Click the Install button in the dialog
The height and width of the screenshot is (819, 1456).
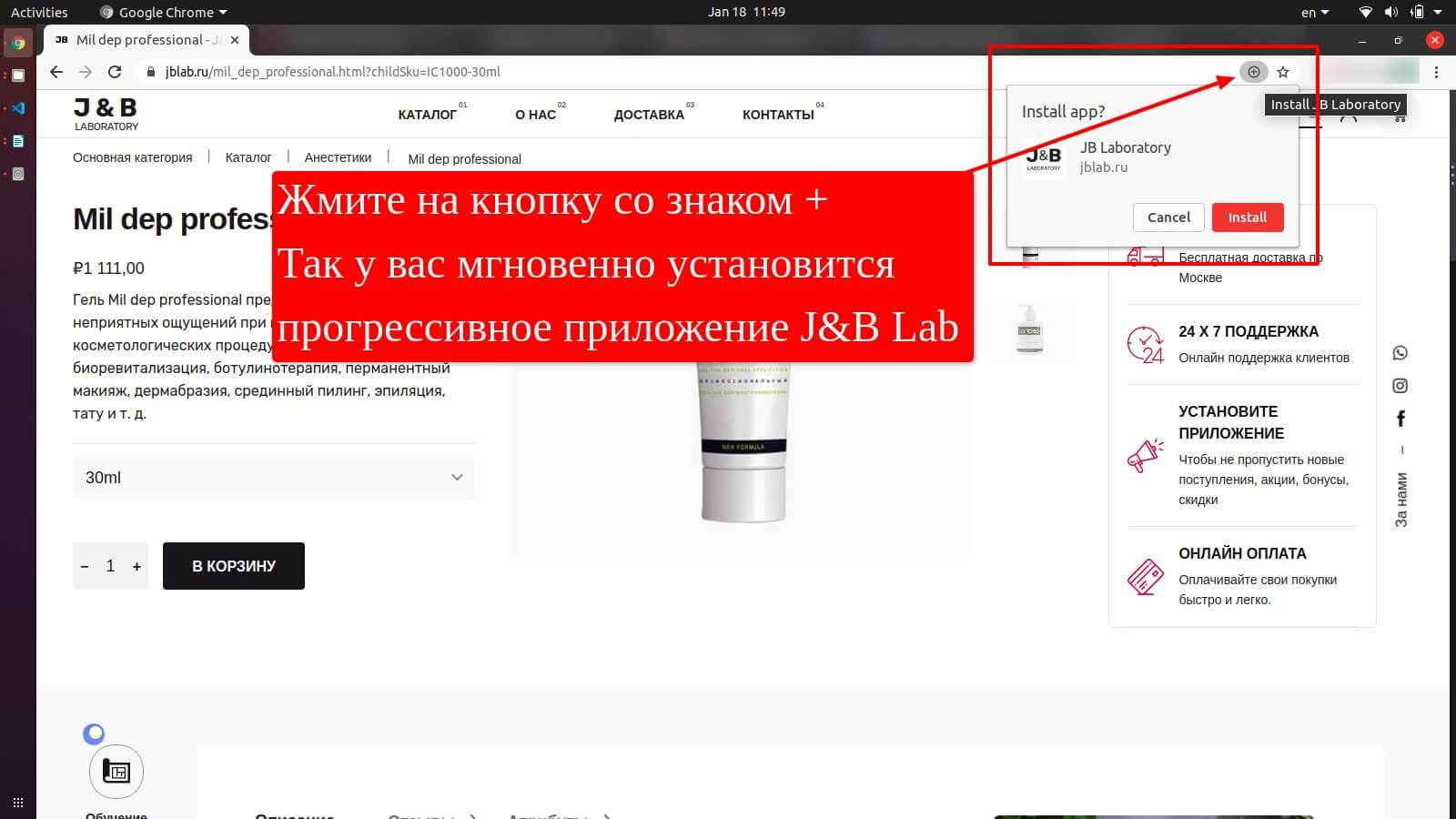(1247, 217)
